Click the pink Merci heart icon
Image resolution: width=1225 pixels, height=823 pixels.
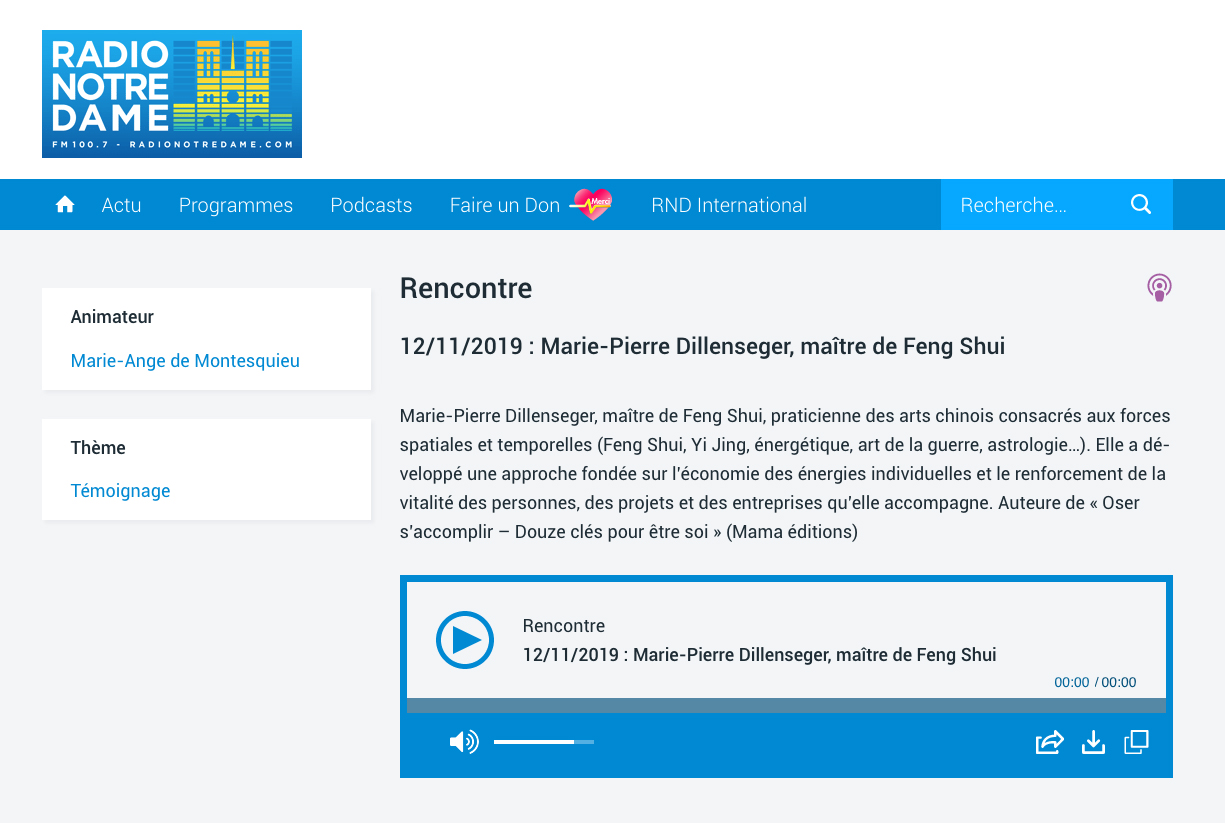[x=592, y=204]
